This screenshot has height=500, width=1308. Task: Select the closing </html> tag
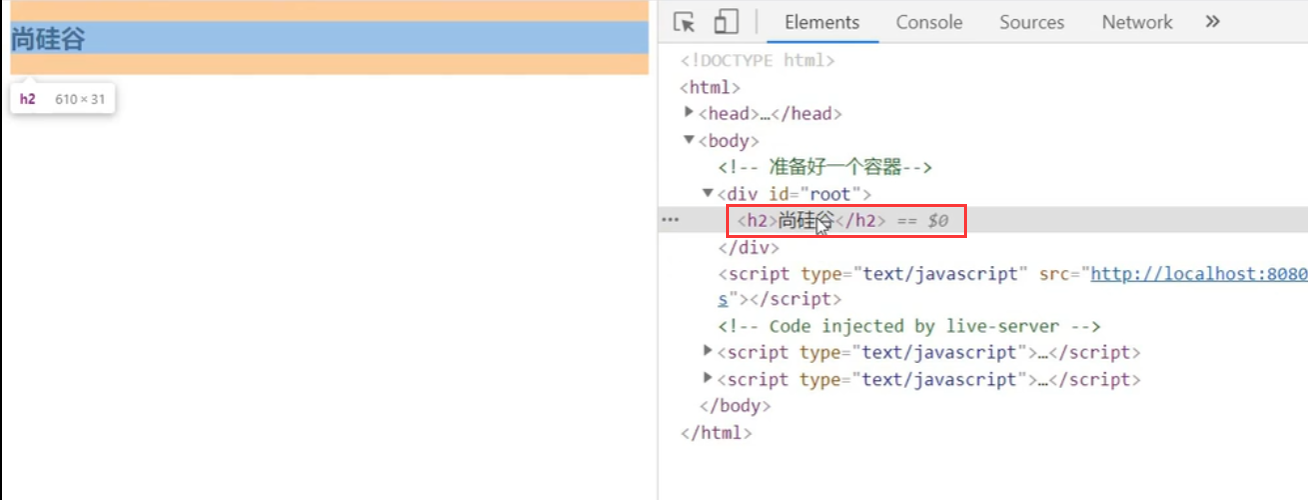coord(715,433)
